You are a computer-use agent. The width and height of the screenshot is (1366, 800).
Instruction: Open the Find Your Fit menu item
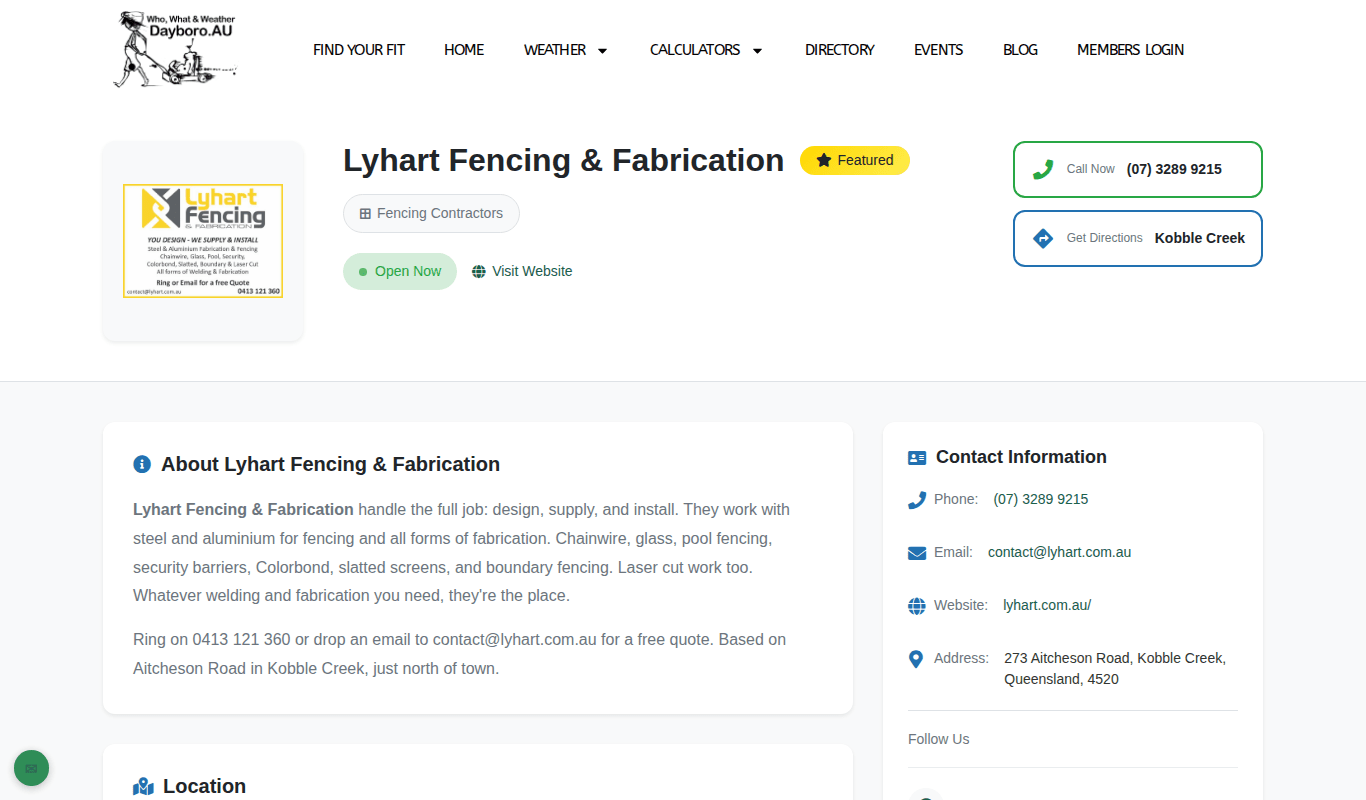(x=359, y=49)
